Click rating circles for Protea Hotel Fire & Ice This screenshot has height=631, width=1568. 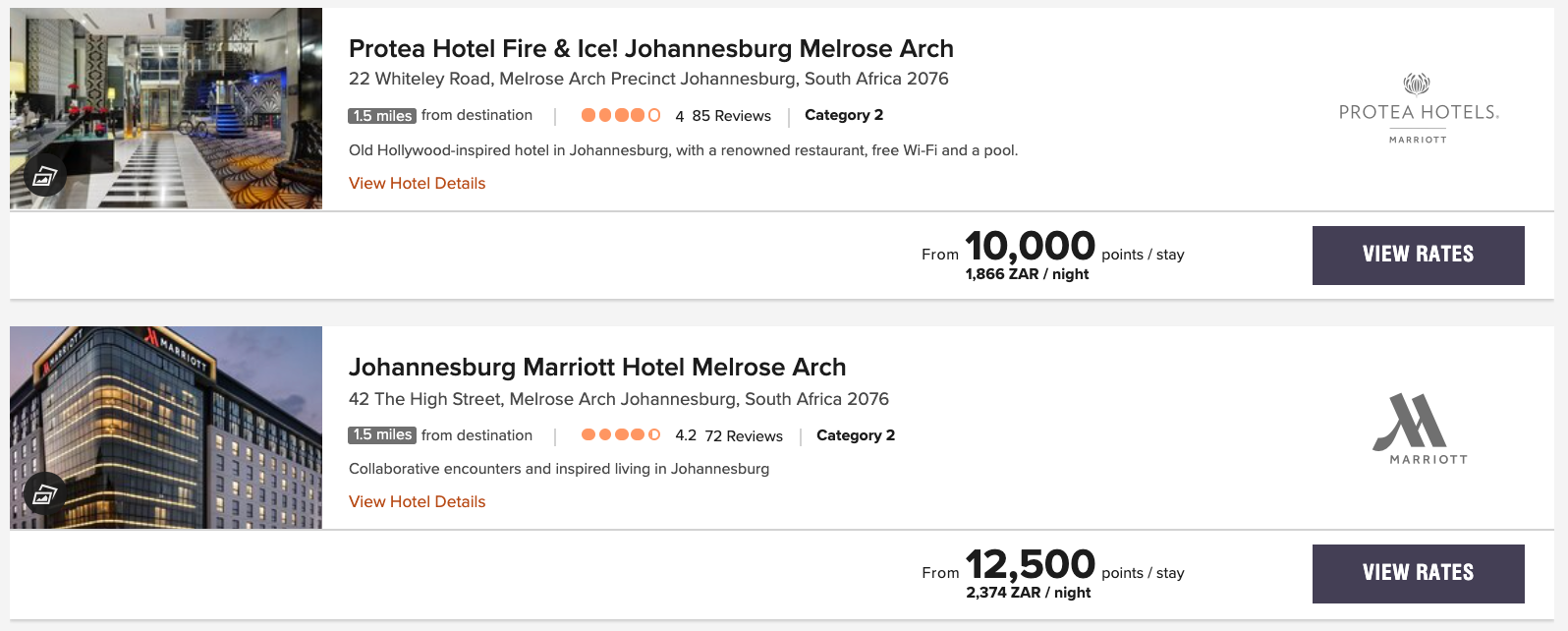[620, 115]
